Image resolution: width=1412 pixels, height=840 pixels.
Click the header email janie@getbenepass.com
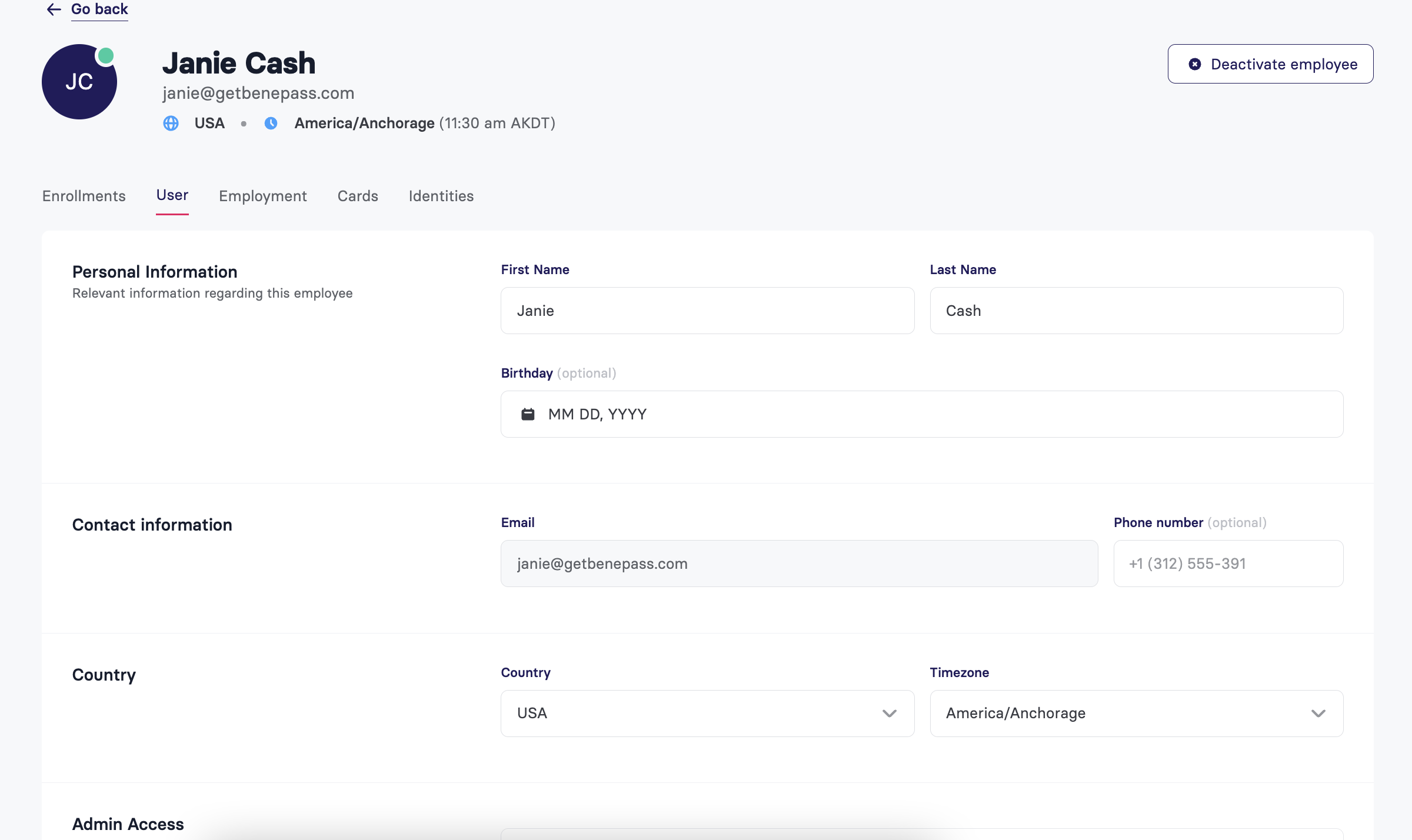coord(258,93)
